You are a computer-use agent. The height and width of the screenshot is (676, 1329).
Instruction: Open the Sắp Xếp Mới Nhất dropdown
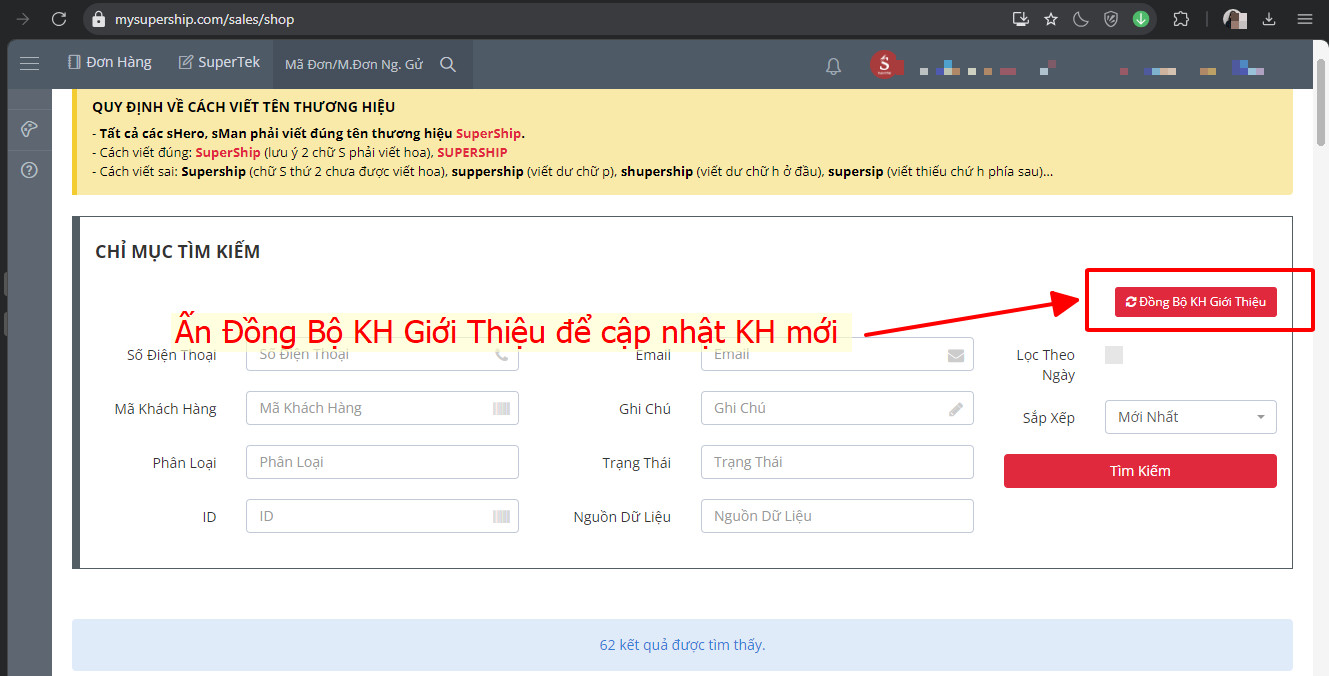[1190, 417]
